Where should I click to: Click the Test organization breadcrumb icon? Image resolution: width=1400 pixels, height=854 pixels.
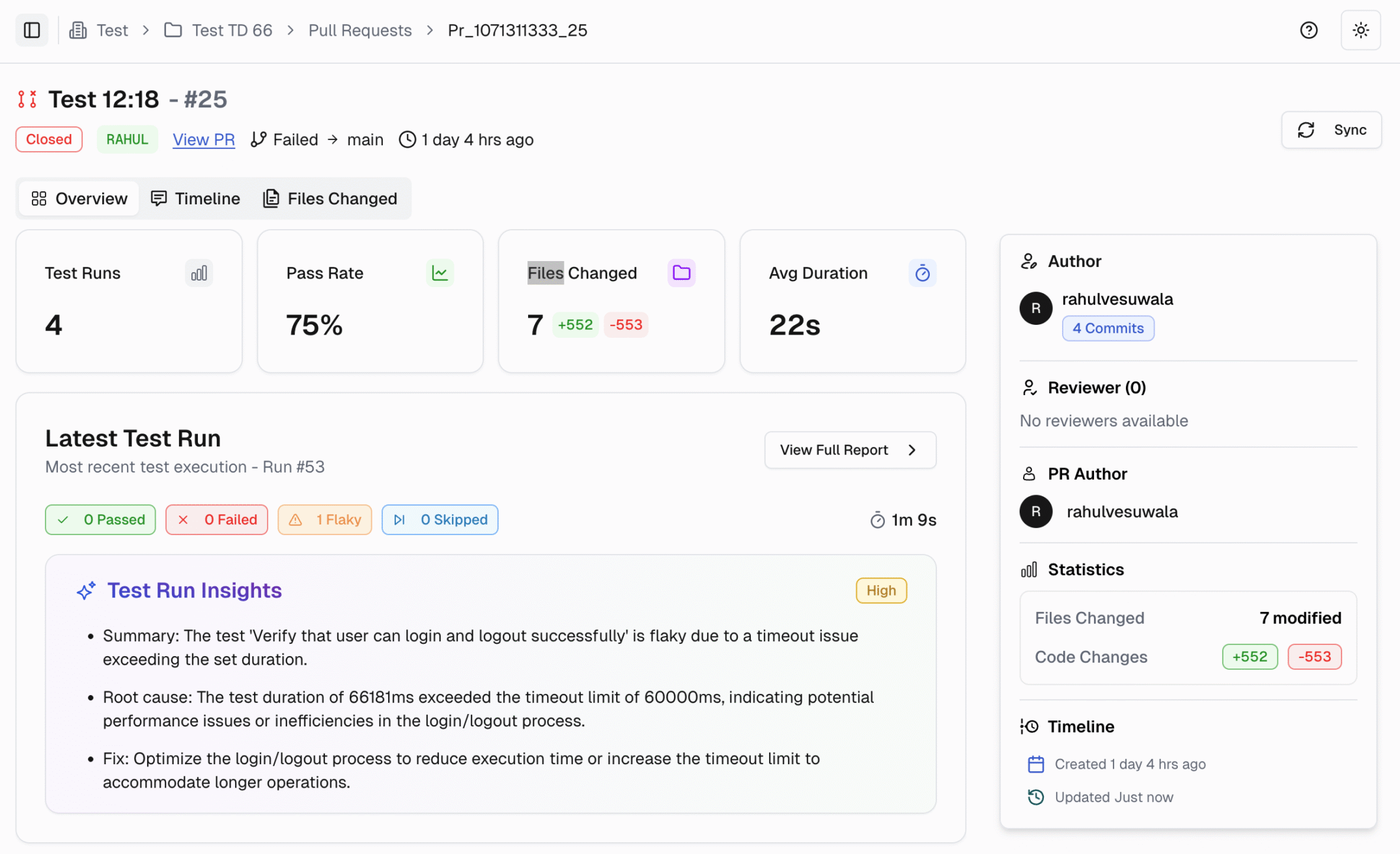coord(78,30)
